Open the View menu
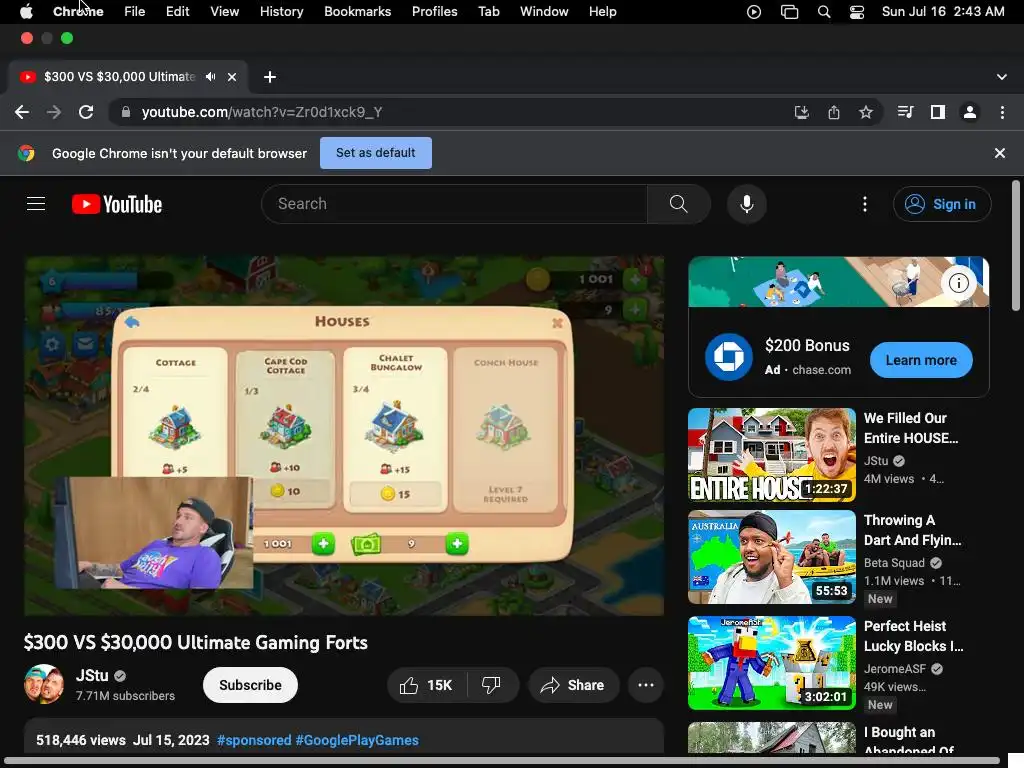This screenshot has height=768, width=1024. [224, 12]
